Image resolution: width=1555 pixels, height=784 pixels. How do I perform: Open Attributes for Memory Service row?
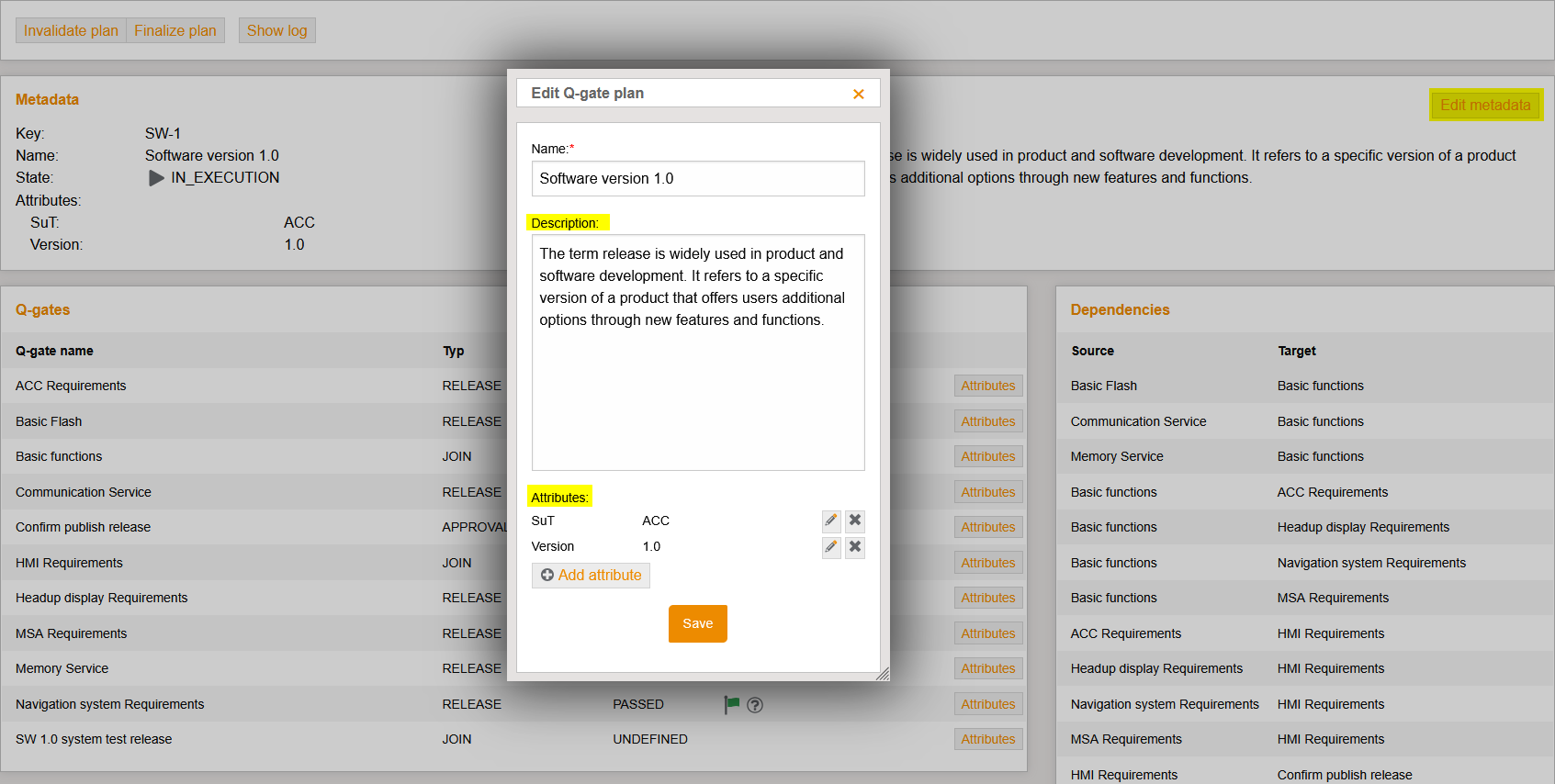[988, 668]
